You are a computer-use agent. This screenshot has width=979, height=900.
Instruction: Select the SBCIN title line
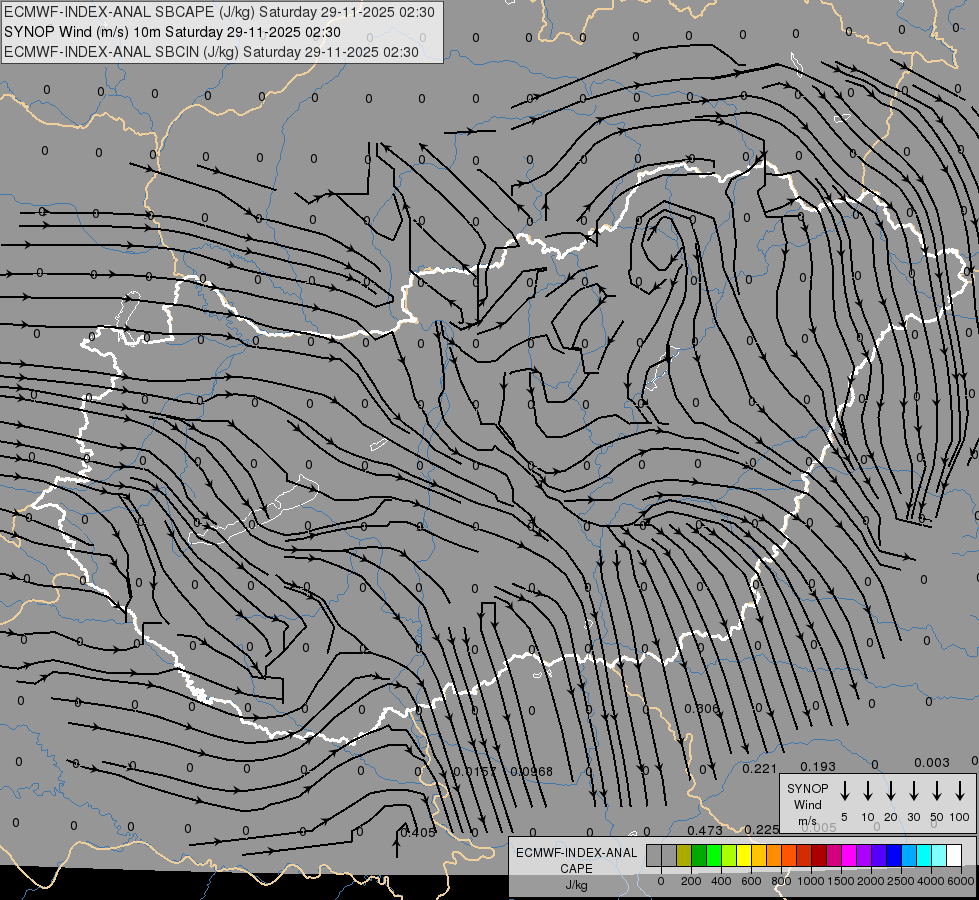(211, 52)
